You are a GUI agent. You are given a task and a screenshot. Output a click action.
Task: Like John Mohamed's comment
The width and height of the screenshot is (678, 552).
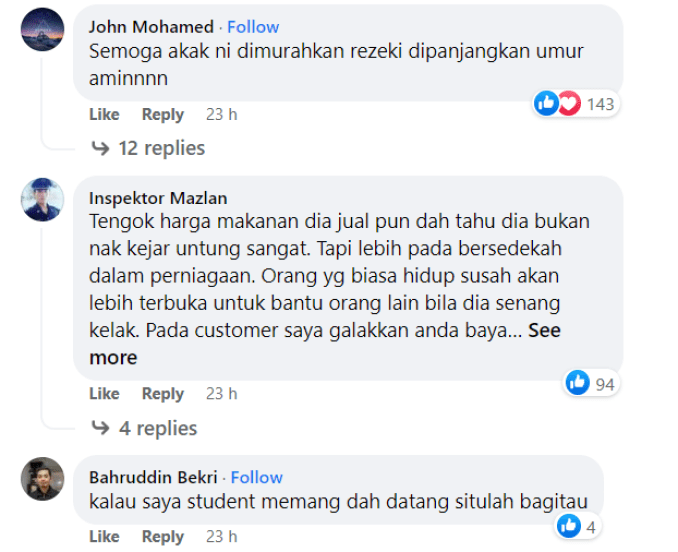pyautogui.click(x=104, y=114)
